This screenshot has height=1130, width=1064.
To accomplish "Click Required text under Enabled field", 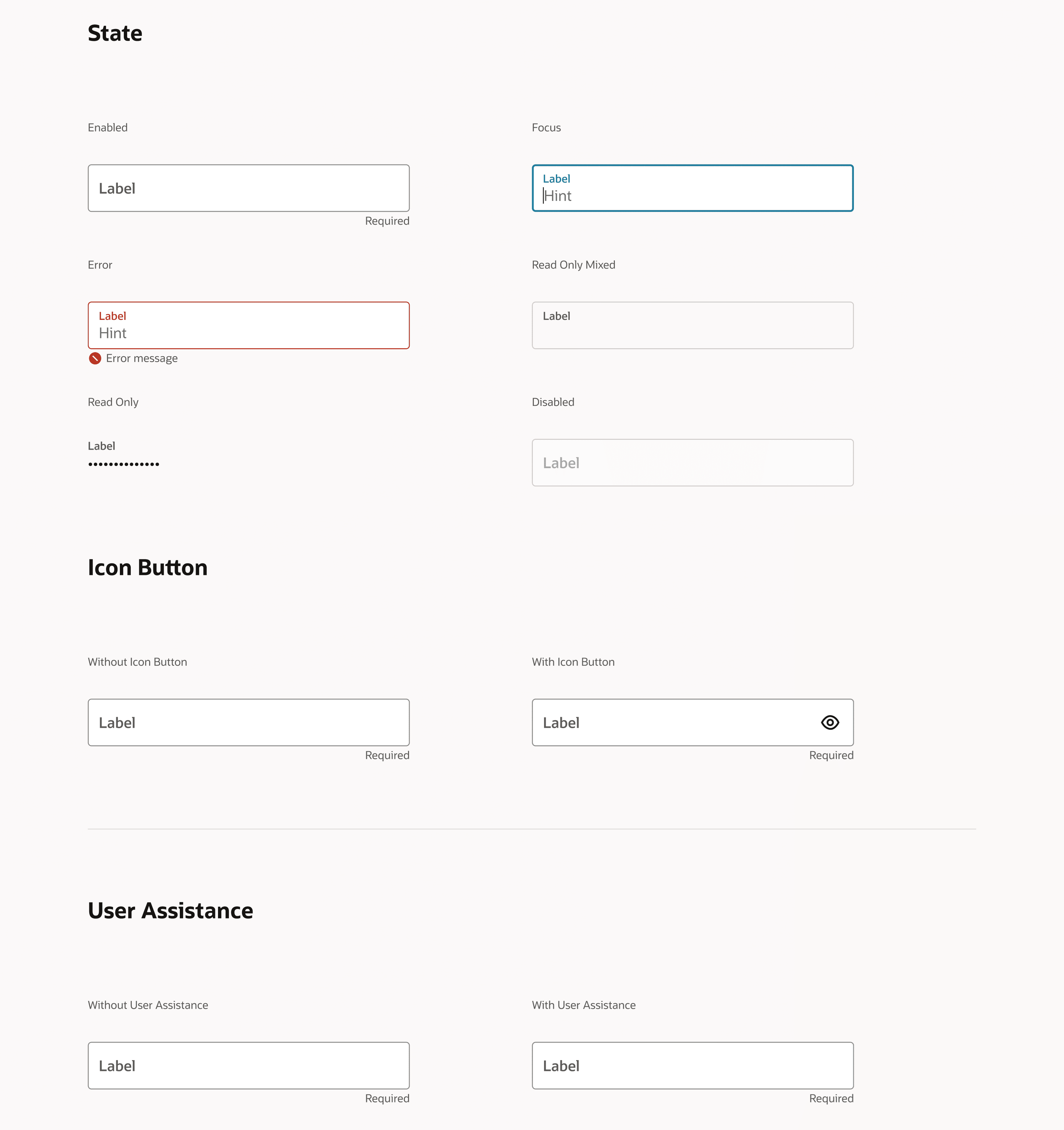I will (x=387, y=221).
